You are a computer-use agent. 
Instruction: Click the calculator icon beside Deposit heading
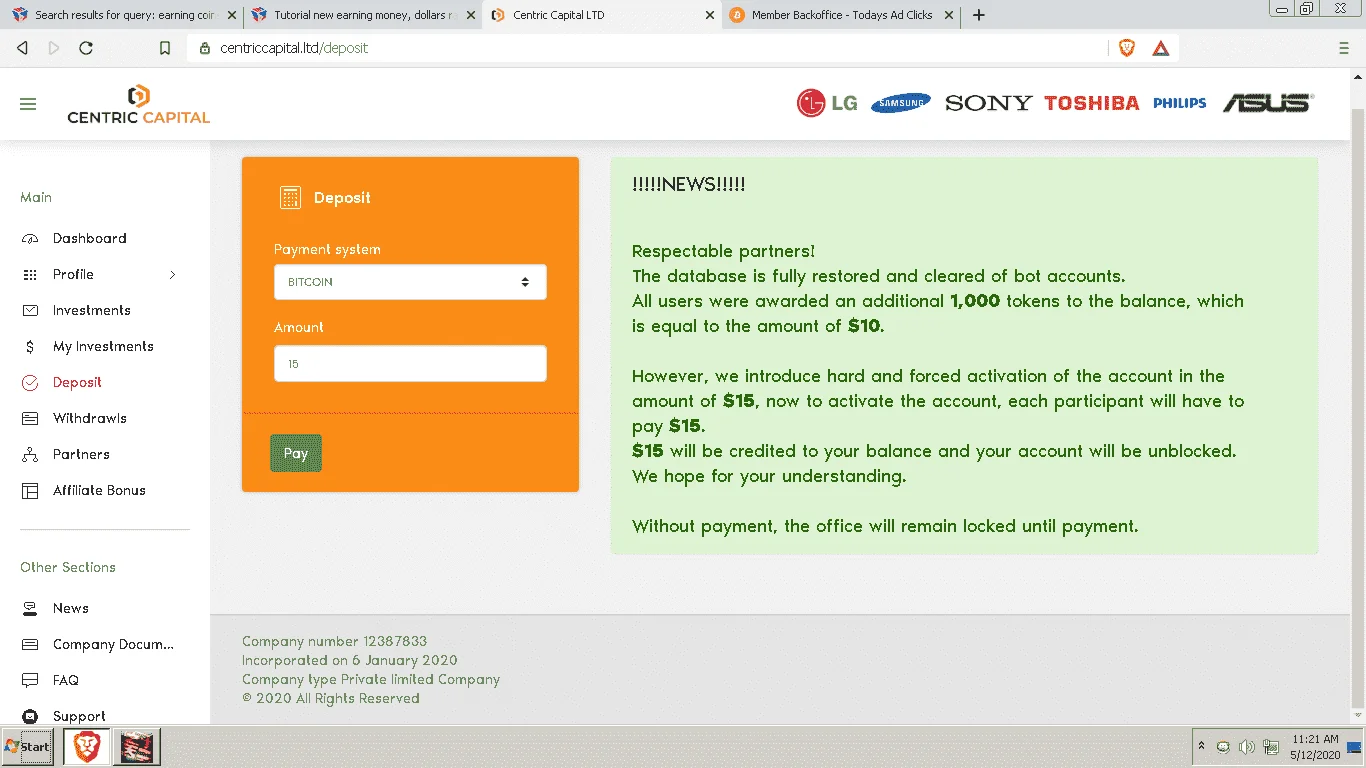[x=290, y=198]
